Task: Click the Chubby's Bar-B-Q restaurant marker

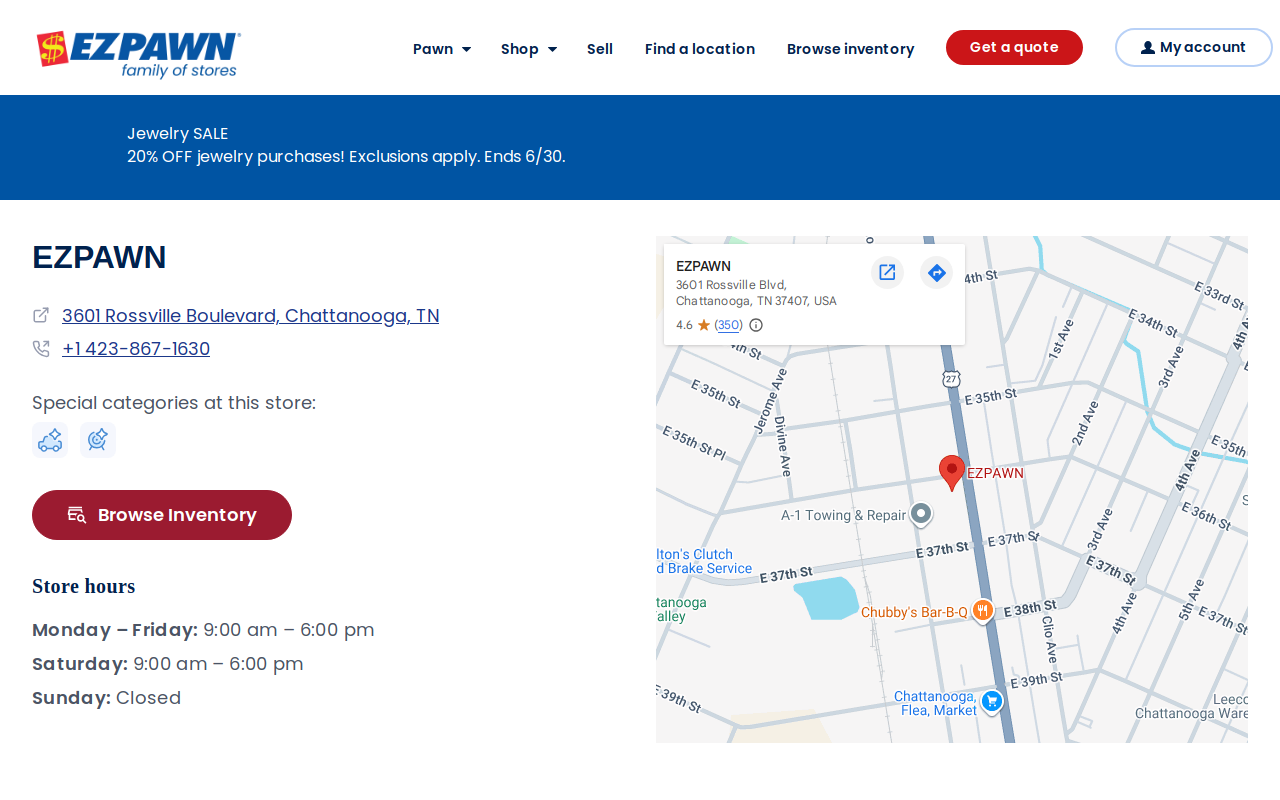Action: pos(983,610)
